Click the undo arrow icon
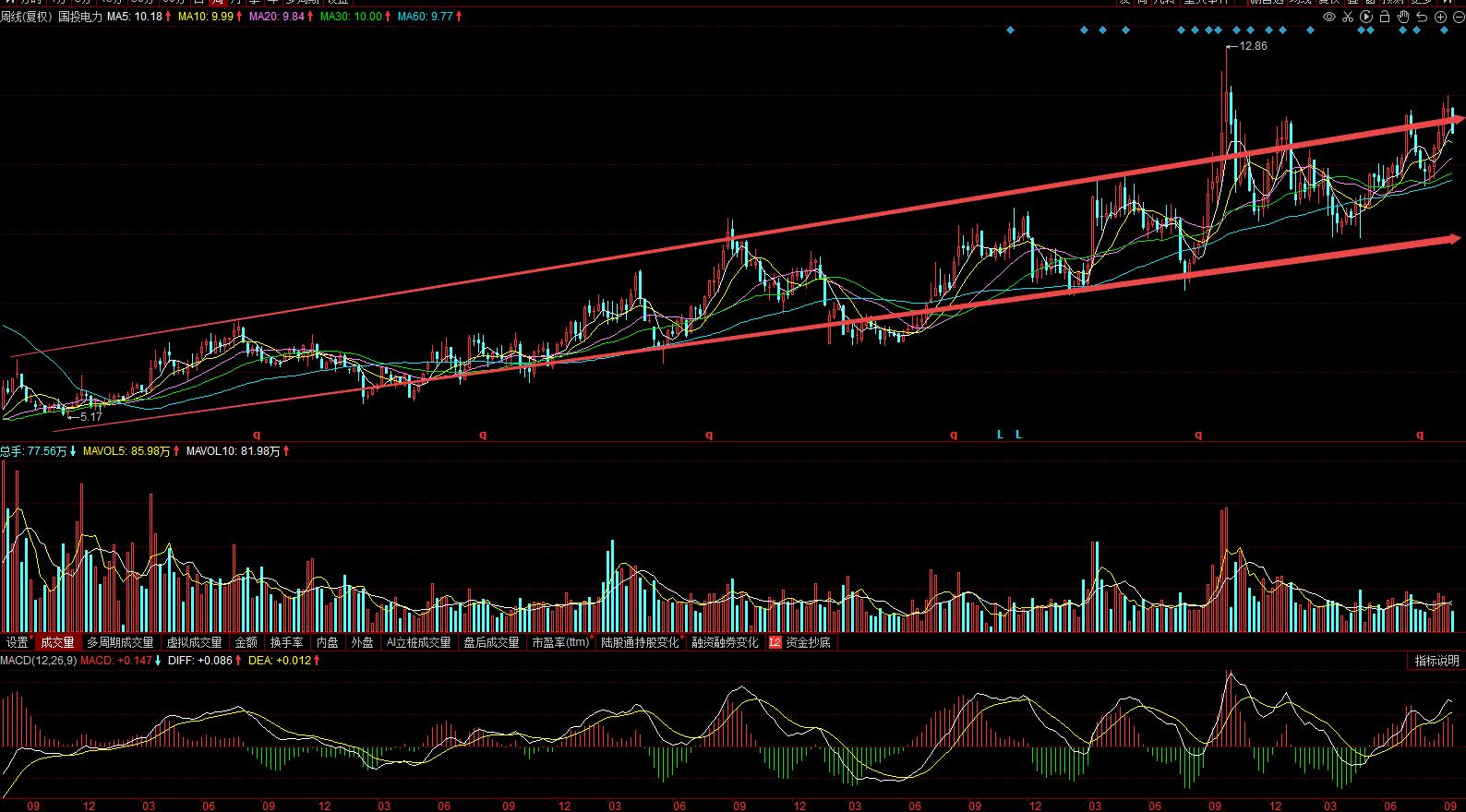This screenshot has width=1466, height=812. (x=1422, y=17)
